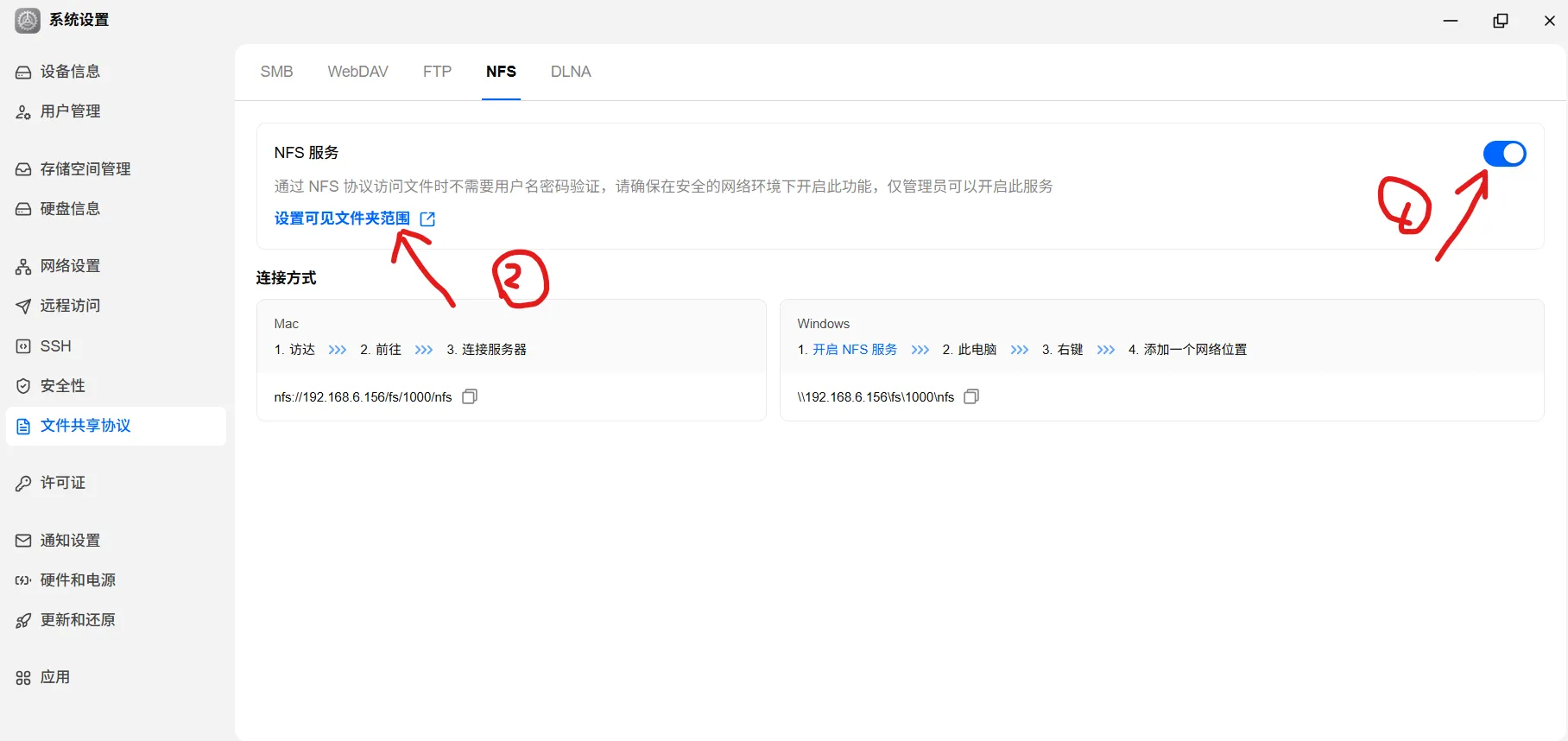Click the 系统设置 app icon in title bar

click(28, 21)
